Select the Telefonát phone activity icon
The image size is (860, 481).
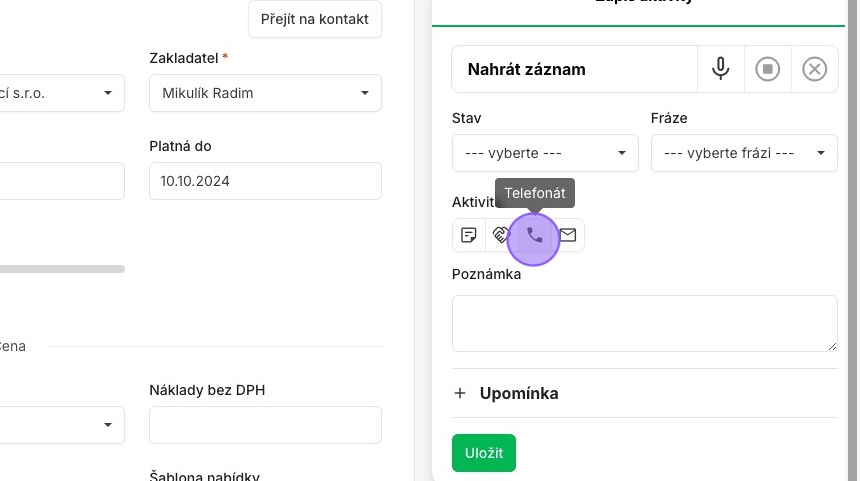click(x=534, y=235)
